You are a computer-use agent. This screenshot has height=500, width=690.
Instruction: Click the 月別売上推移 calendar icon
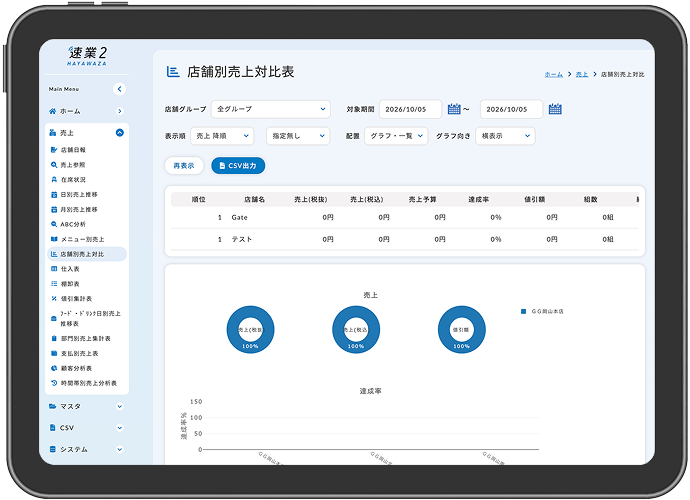tap(54, 210)
